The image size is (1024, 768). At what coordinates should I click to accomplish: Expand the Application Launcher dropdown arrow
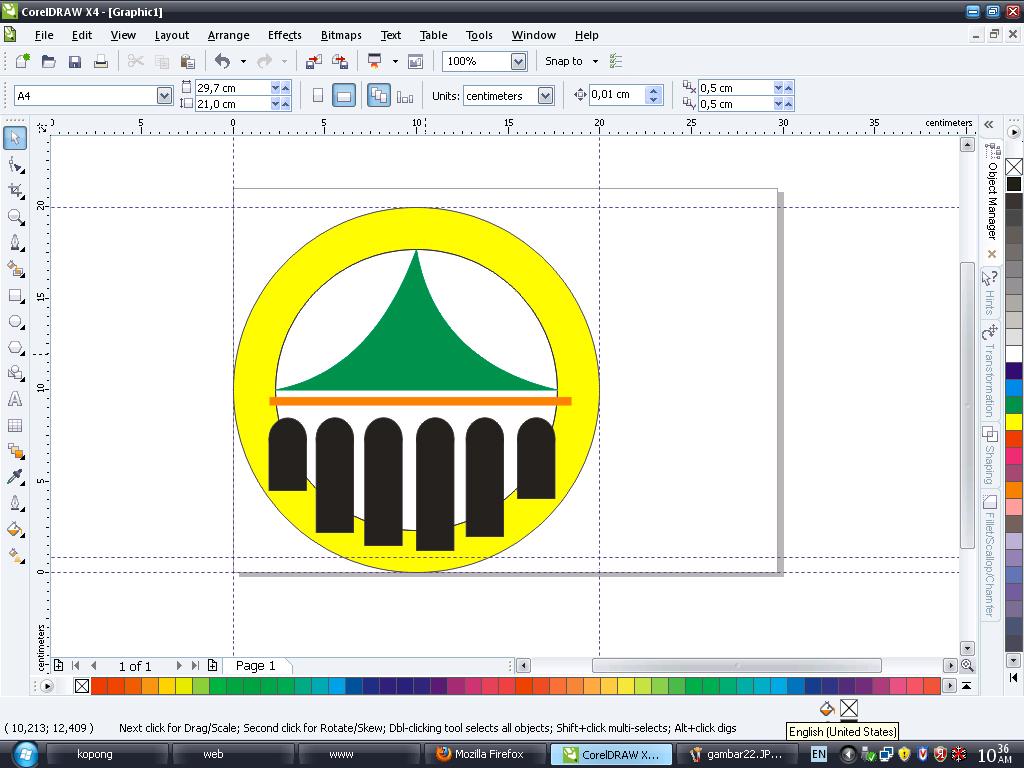[x=395, y=61]
